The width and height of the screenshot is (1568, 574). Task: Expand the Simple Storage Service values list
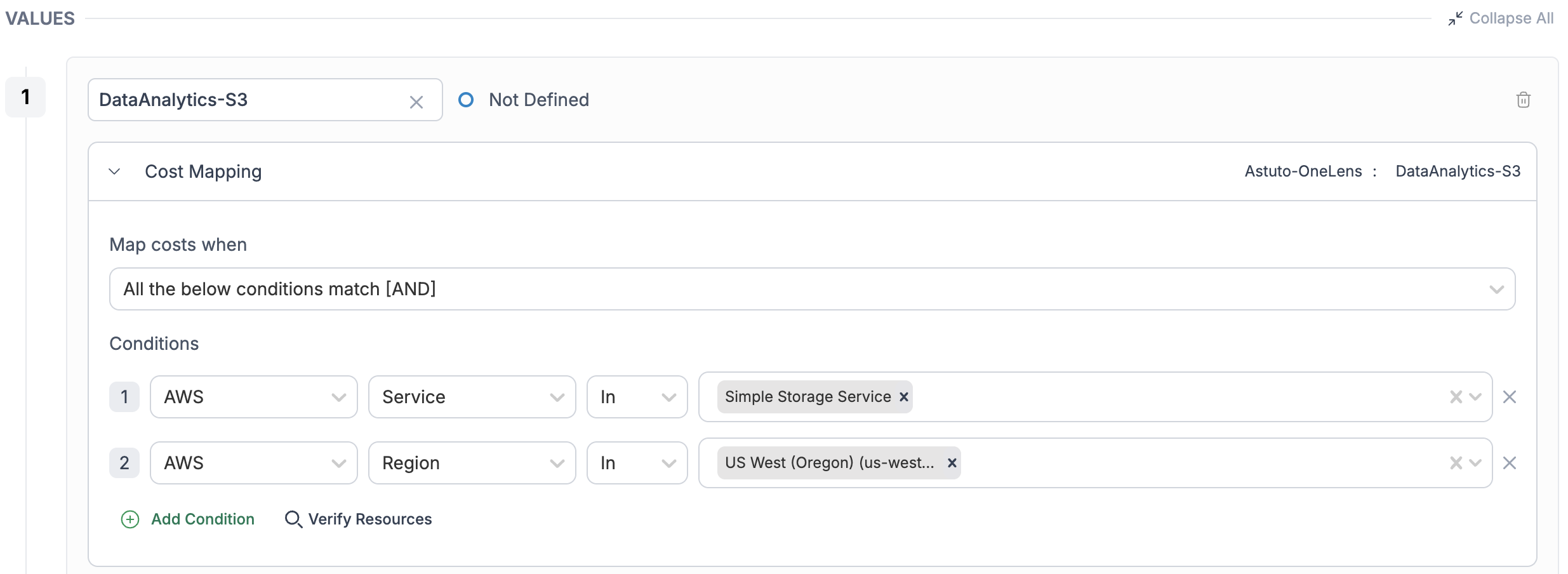(x=1476, y=397)
